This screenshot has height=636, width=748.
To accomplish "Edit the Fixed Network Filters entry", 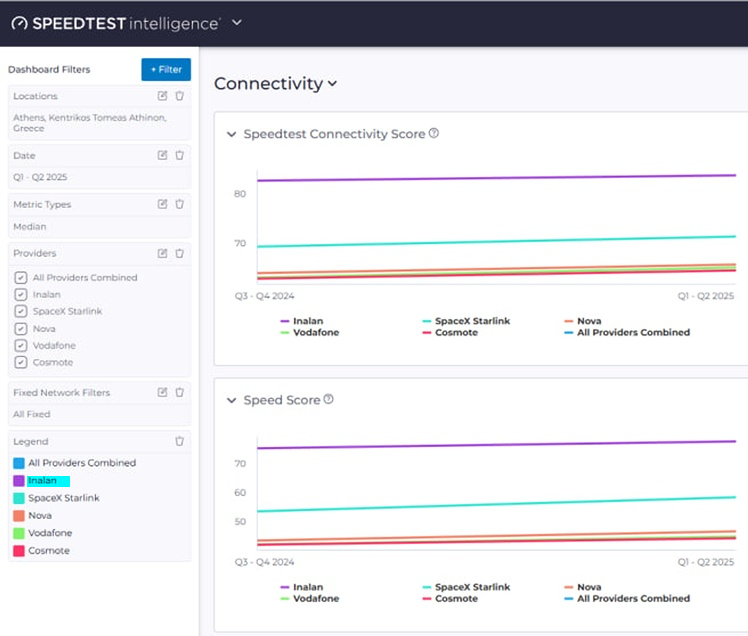I will 162,392.
